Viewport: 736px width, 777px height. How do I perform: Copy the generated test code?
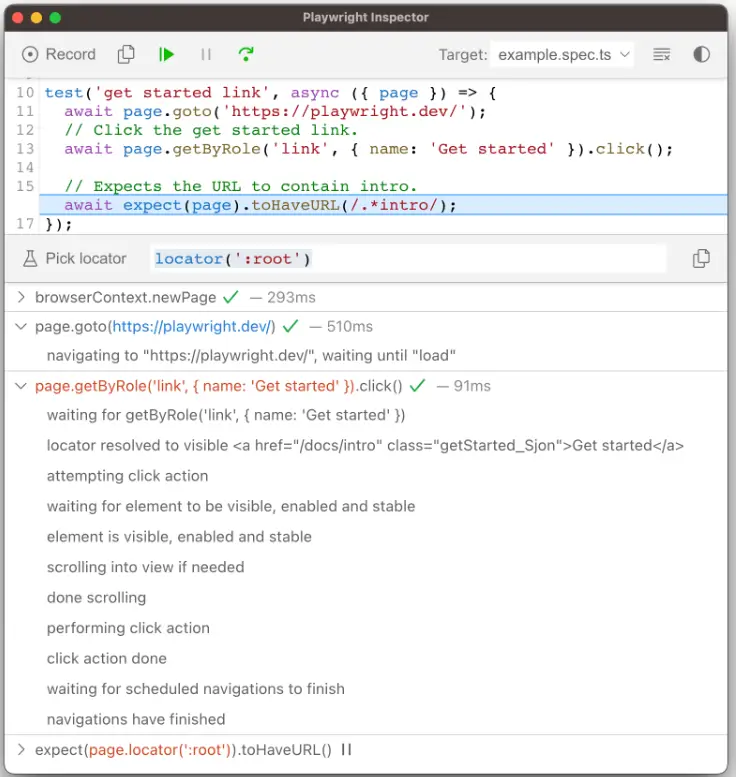pyautogui.click(x=126, y=55)
